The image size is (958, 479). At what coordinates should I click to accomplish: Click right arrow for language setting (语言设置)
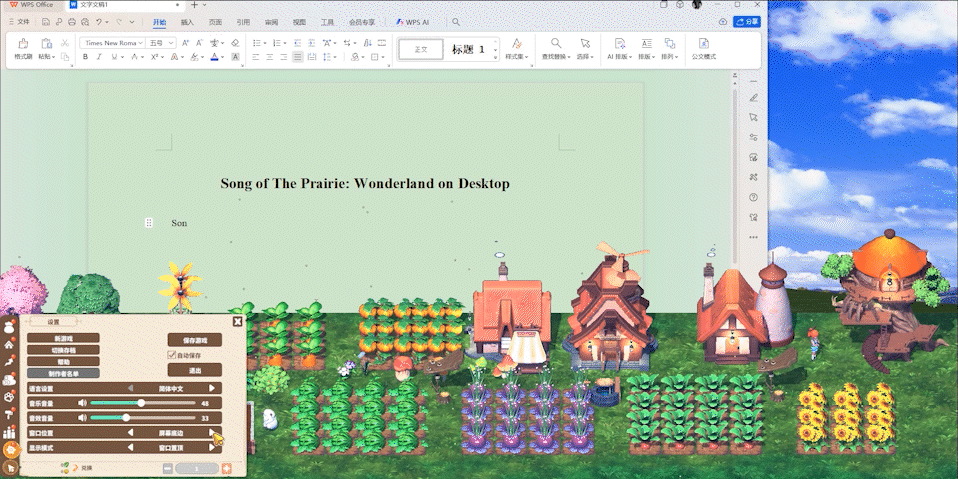tap(211, 388)
